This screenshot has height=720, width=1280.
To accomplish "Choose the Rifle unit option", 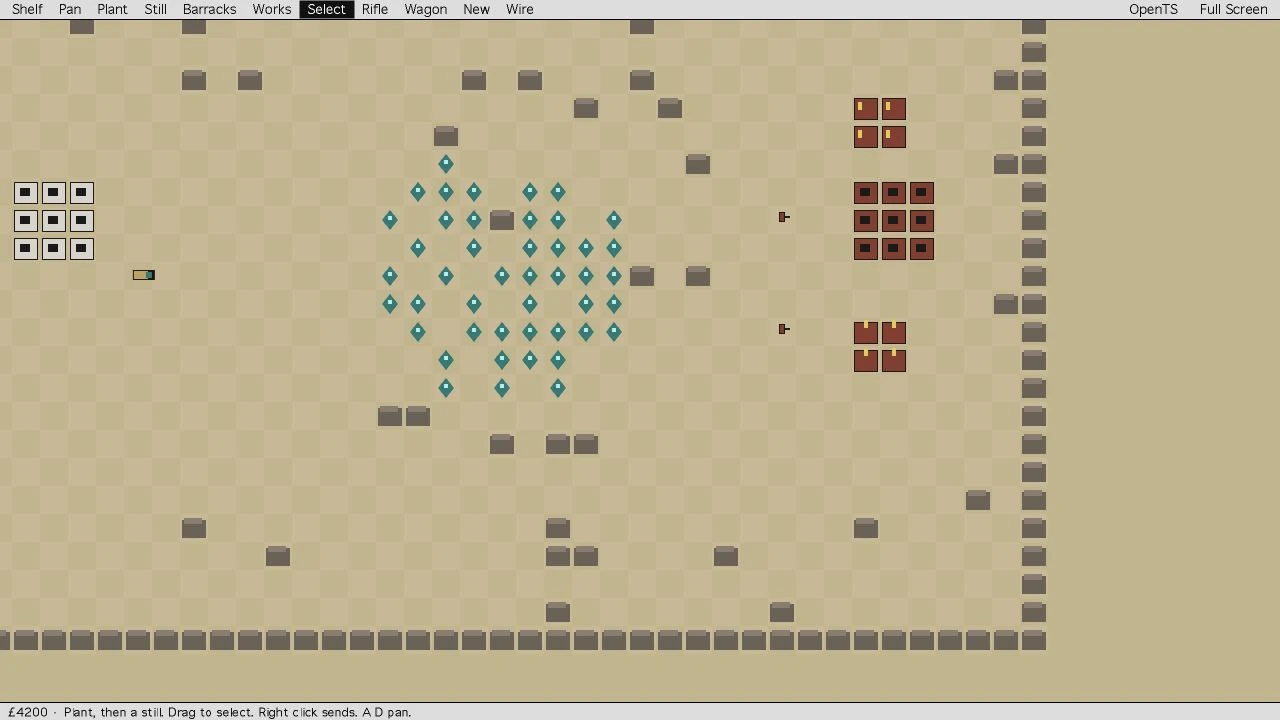I will coord(375,9).
